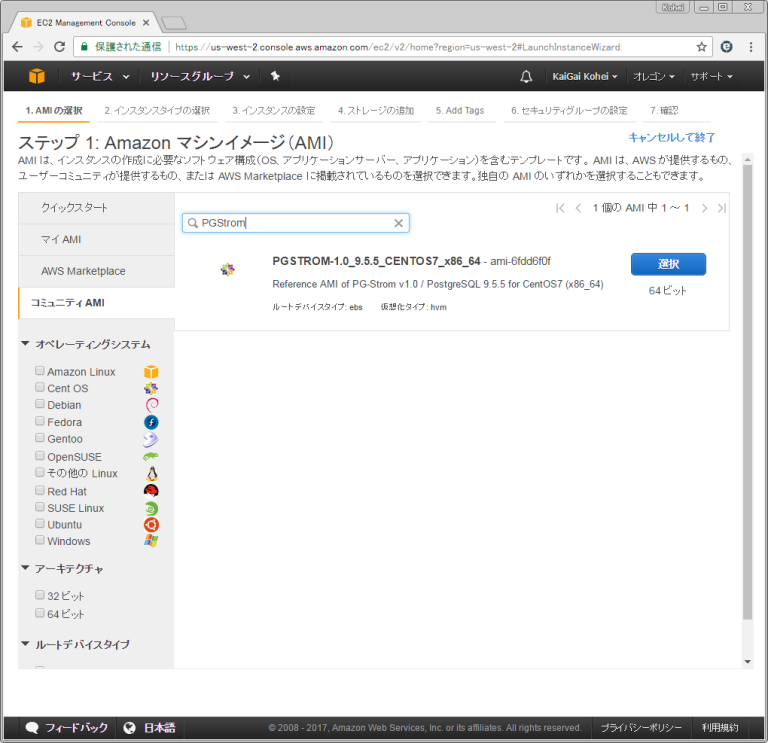The image size is (768, 743).
Task: Click the Amazon Linux orange cube icon
Action: (x=151, y=372)
